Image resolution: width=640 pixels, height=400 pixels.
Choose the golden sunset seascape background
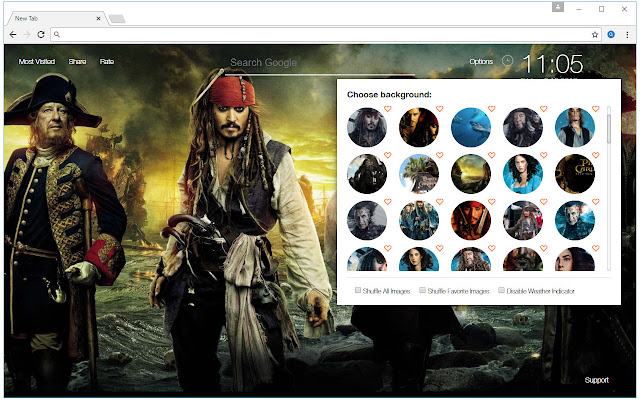471,174
